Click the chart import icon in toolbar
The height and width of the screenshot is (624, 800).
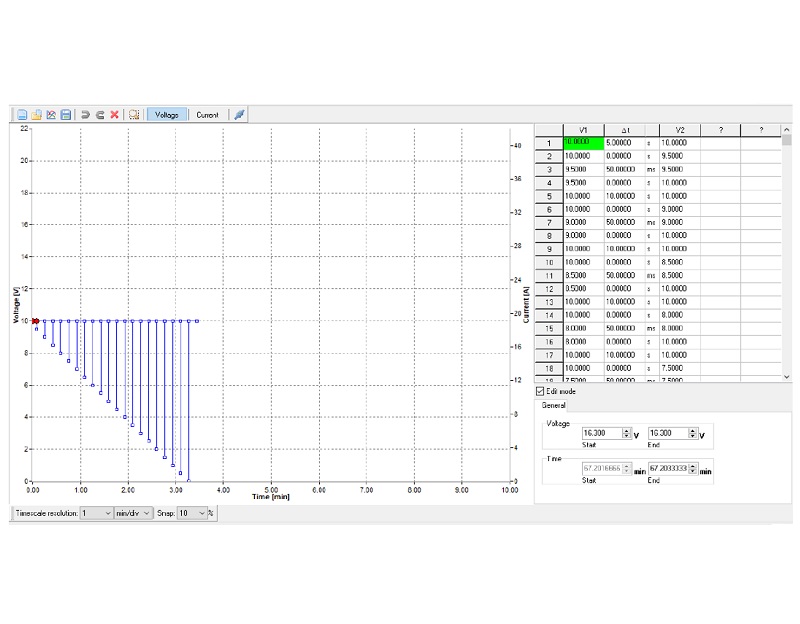[51, 115]
